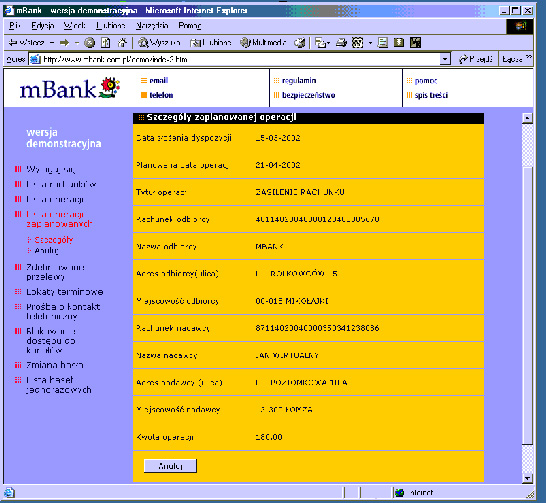Click the scrollbar up arrow
The width and height of the screenshot is (546, 503).
tap(528, 118)
